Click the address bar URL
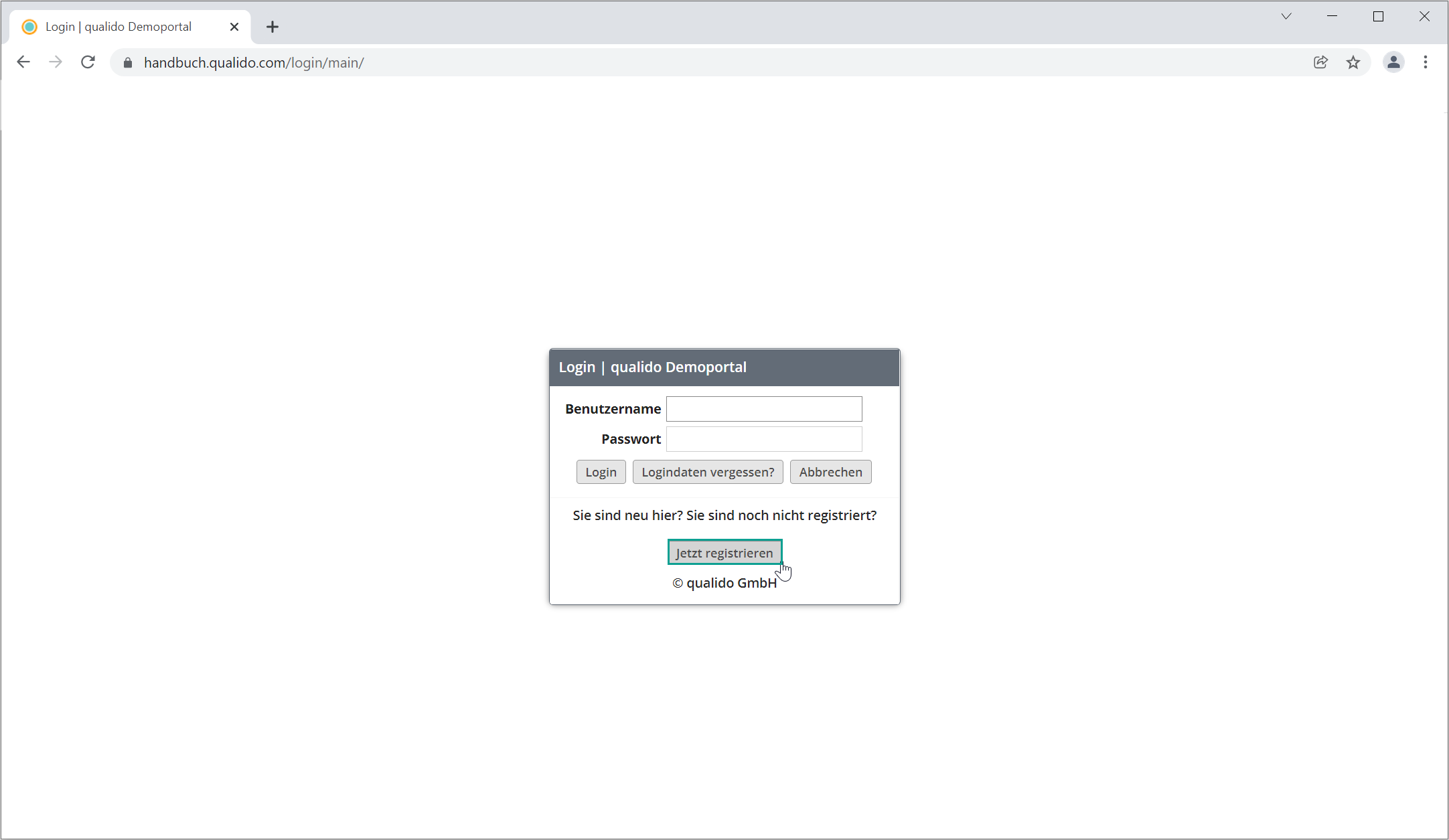Viewport: 1449px width, 840px height. [254, 62]
